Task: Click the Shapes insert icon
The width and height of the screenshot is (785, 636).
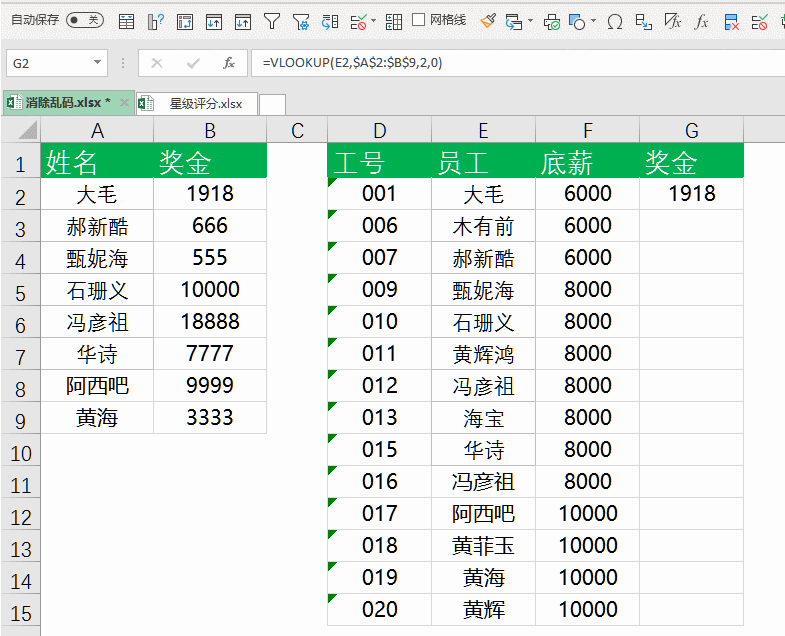Action: [x=577, y=22]
